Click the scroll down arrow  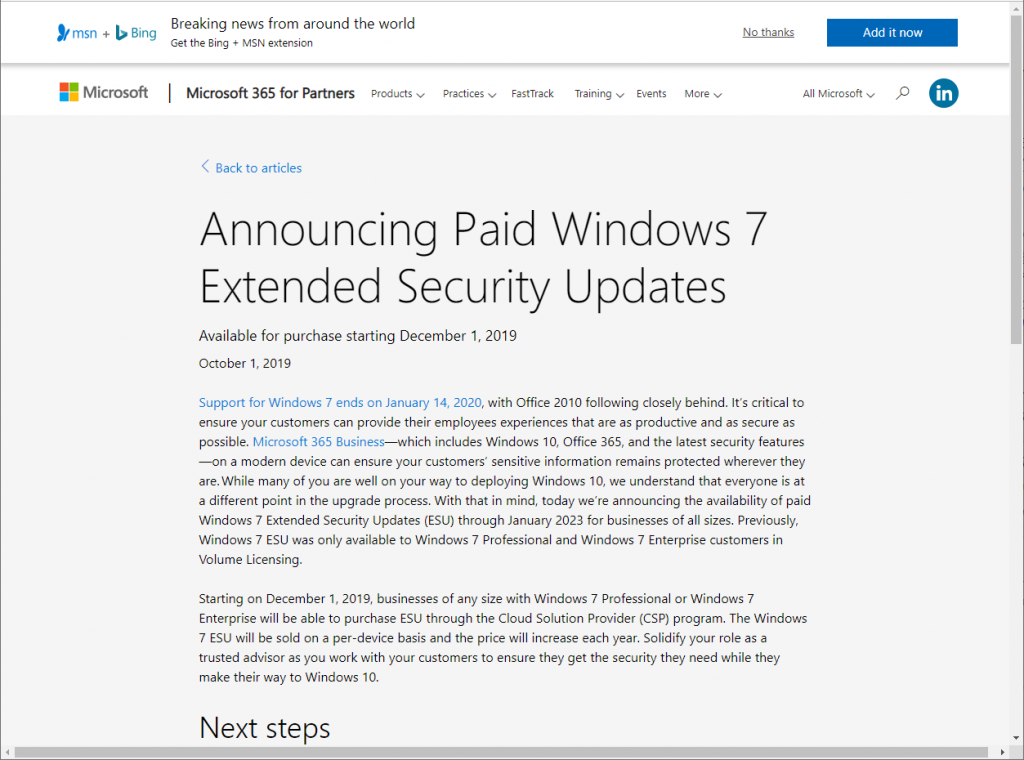click(x=1016, y=738)
